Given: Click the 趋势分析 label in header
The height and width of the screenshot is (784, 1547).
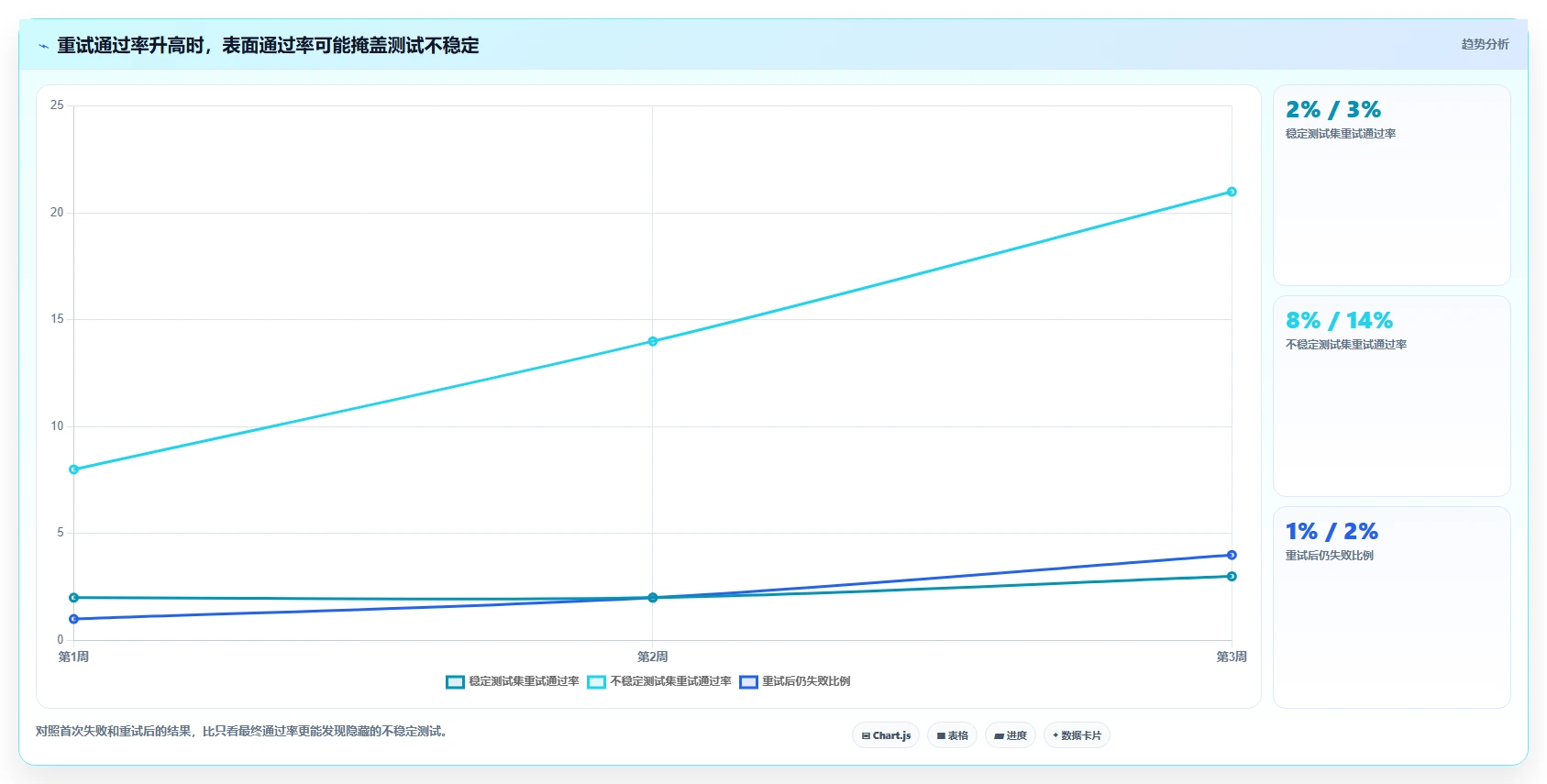Looking at the screenshot, I should (1485, 44).
